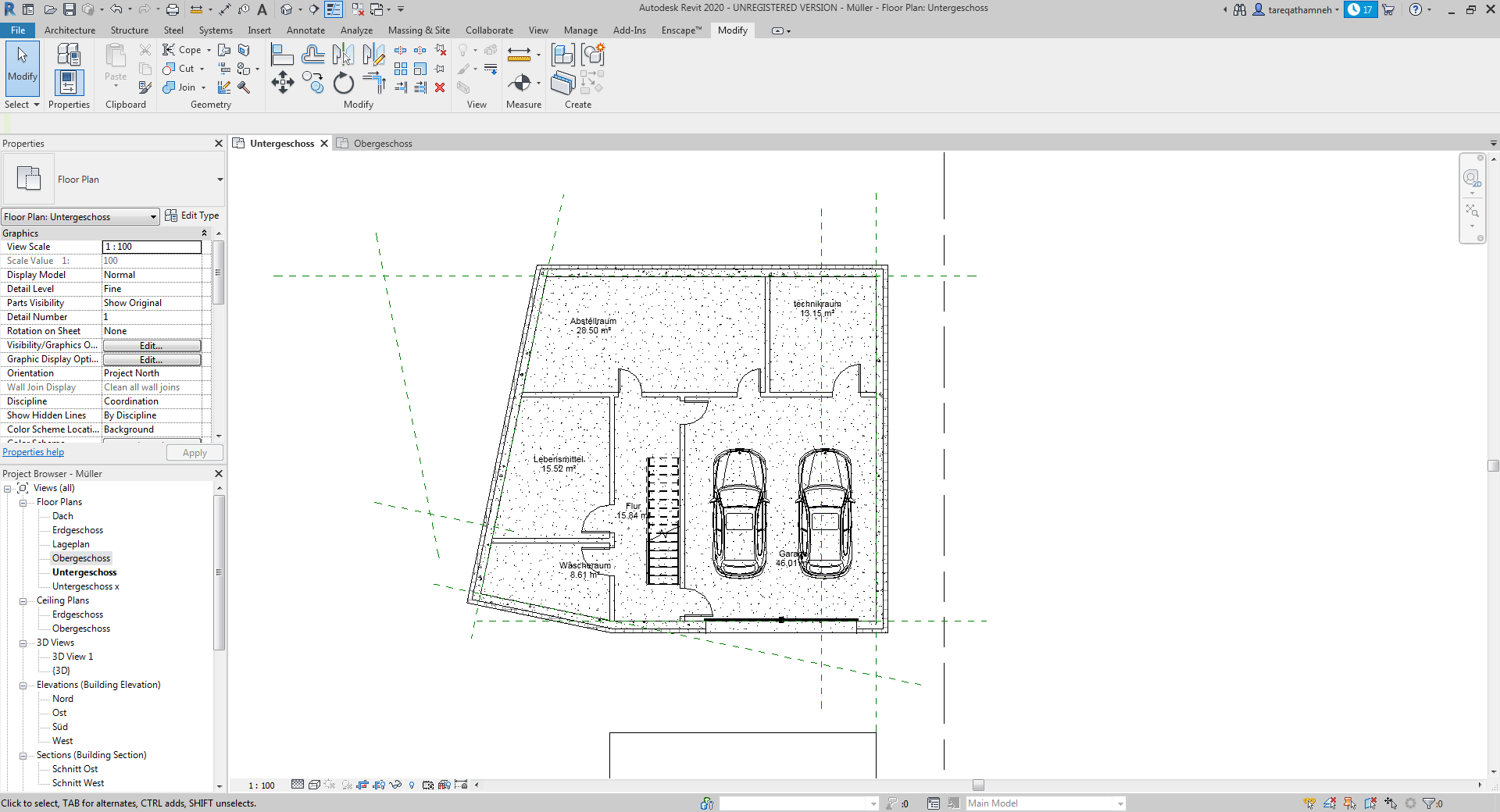Image resolution: width=1500 pixels, height=812 pixels.
Task: Collapse the Floor Plans tree branch
Action: coord(24,502)
